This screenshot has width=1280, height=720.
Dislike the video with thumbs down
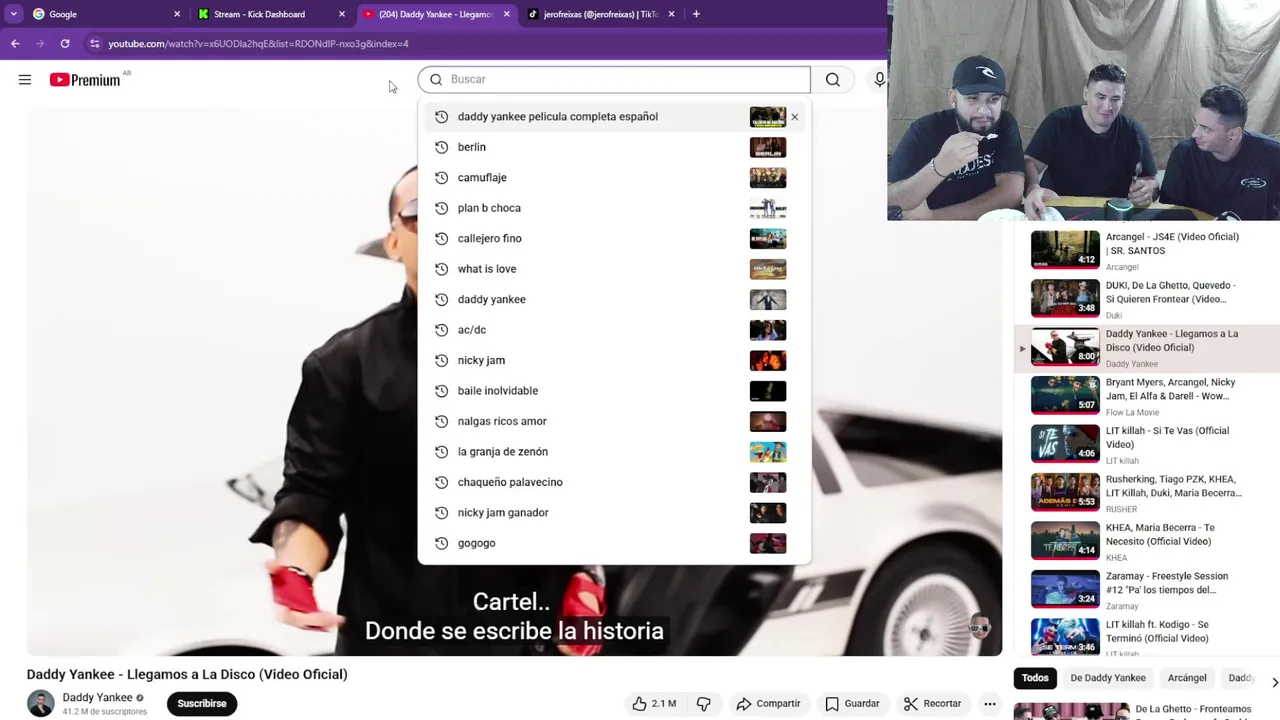[704, 704]
